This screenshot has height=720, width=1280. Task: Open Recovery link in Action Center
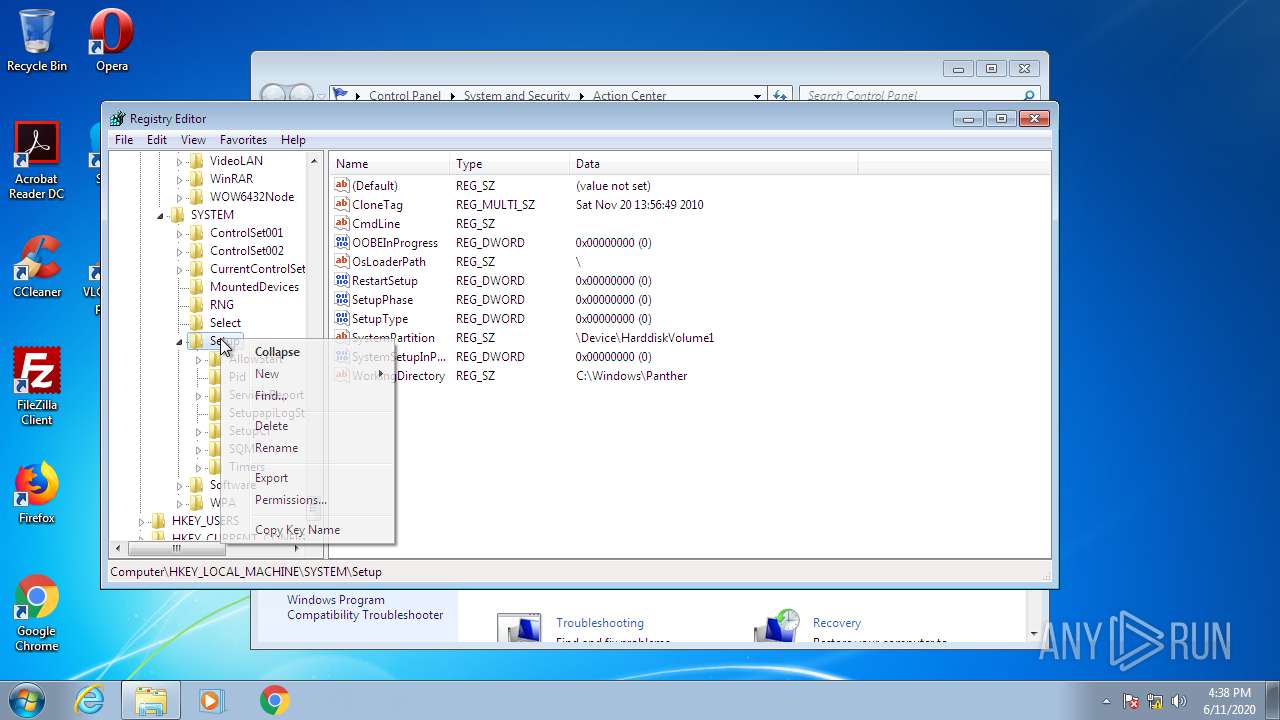click(837, 623)
